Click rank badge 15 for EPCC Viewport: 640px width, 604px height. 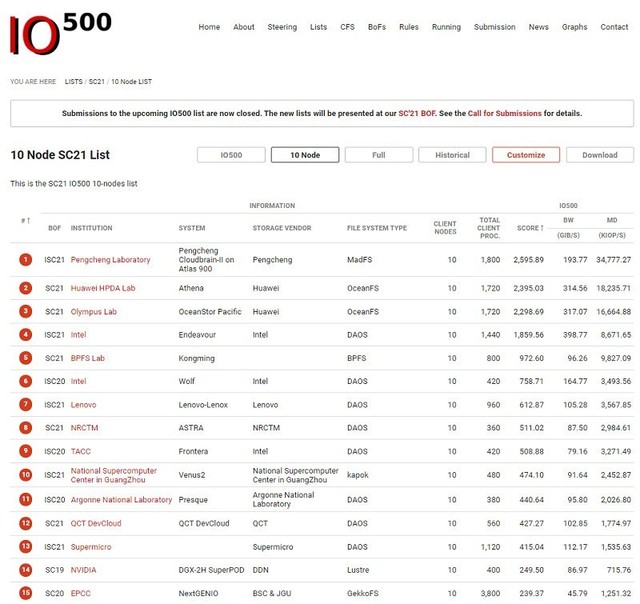click(x=26, y=593)
